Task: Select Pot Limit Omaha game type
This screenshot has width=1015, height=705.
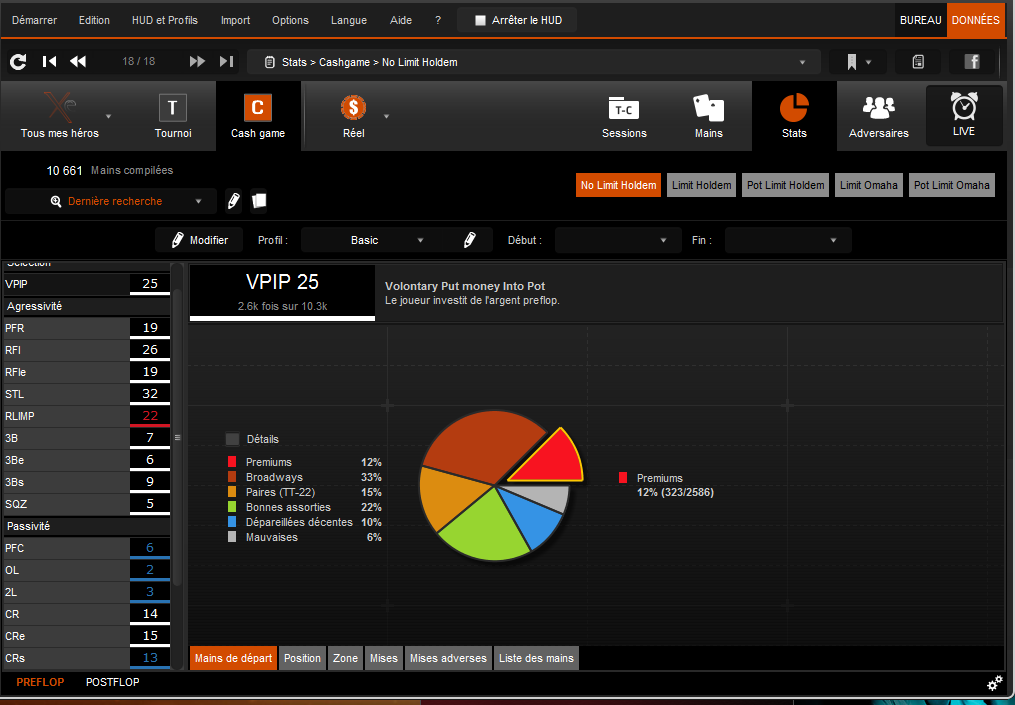Action: point(952,185)
